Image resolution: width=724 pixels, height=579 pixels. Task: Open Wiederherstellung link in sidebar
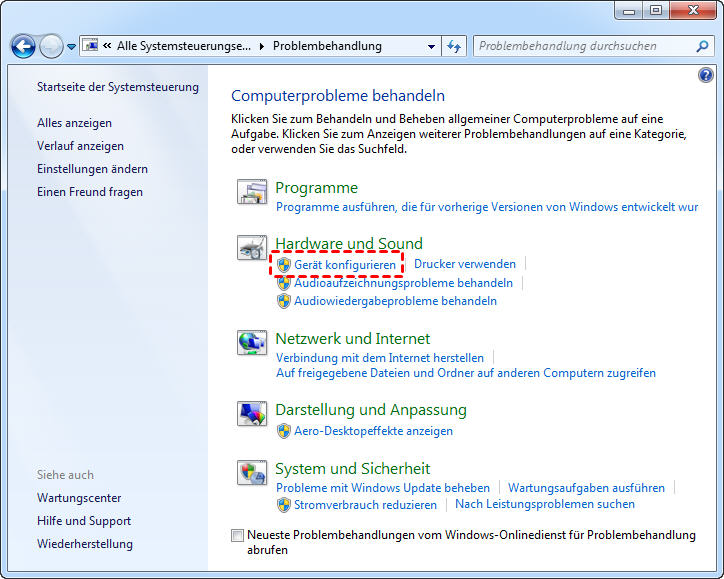tap(85, 544)
